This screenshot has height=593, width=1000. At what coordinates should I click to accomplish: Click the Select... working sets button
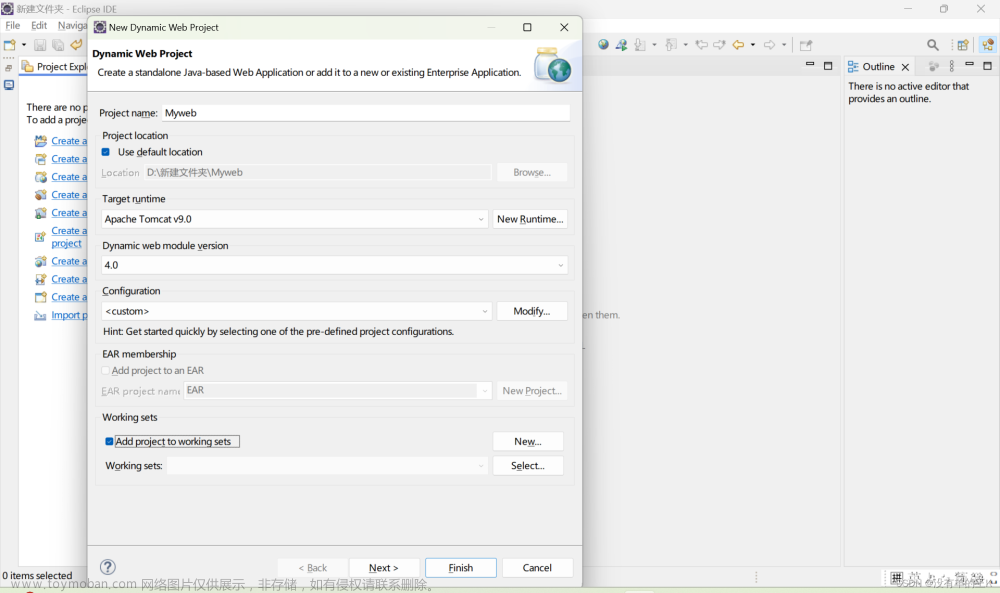[x=528, y=465]
